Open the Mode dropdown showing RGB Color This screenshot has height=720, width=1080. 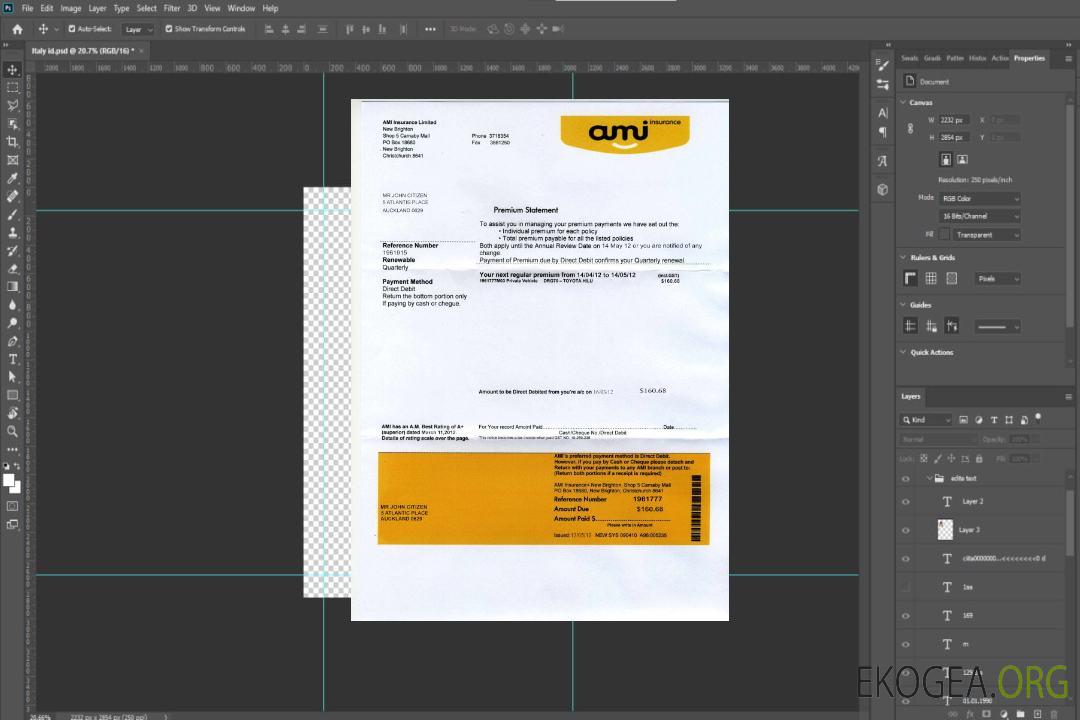coord(979,198)
